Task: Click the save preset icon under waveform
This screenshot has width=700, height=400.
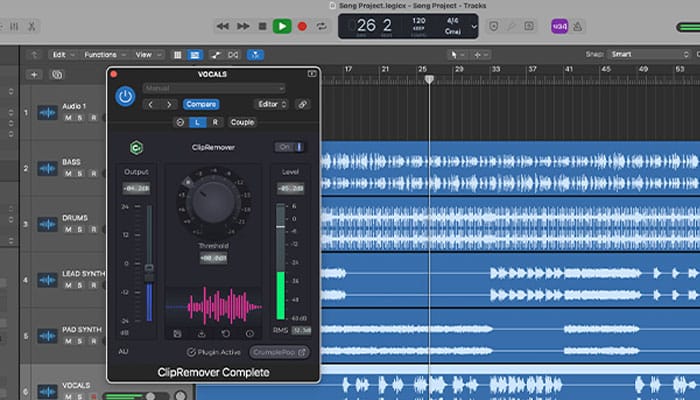Action: pyautogui.click(x=177, y=333)
